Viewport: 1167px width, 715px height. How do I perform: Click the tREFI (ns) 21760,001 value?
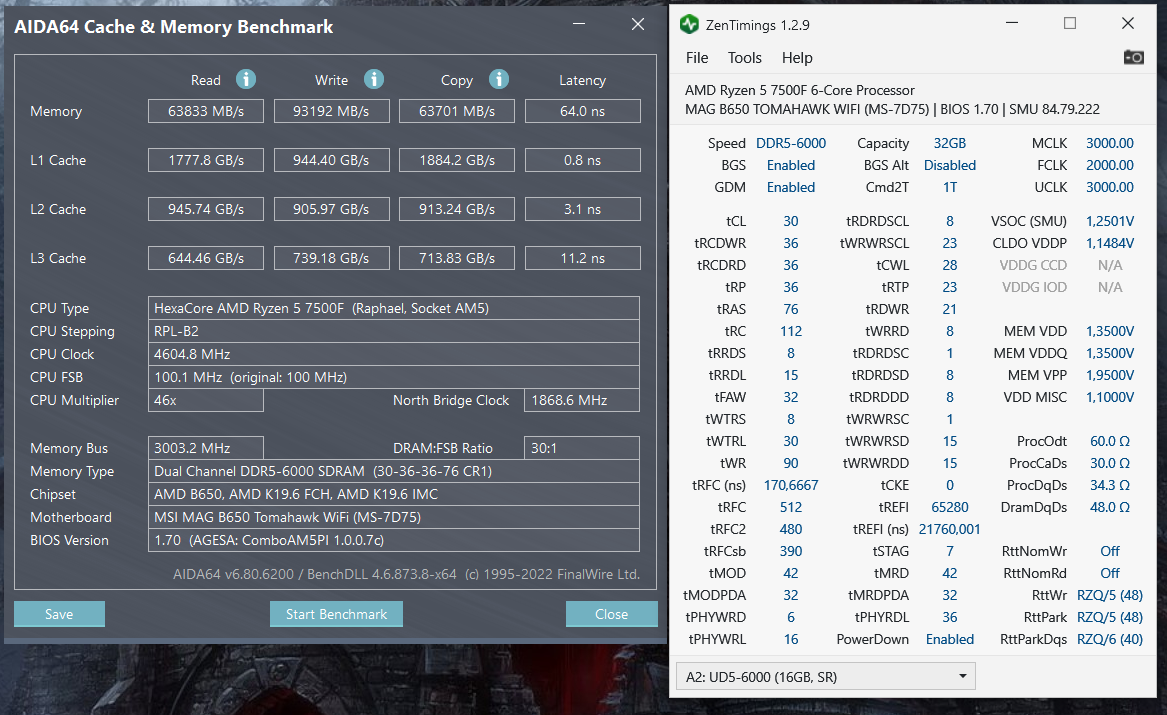coord(950,529)
